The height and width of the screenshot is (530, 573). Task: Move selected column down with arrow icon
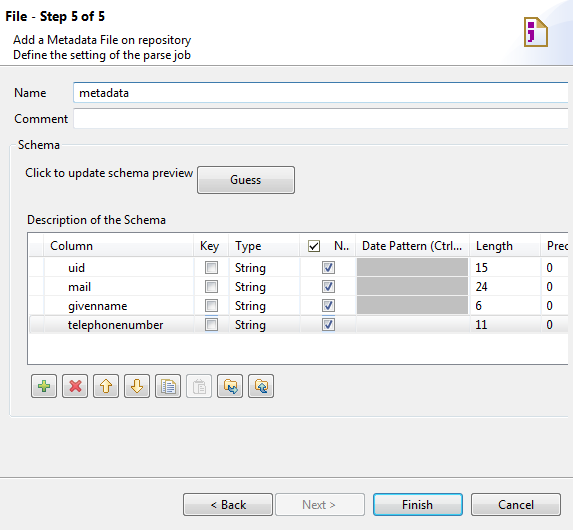[137, 386]
